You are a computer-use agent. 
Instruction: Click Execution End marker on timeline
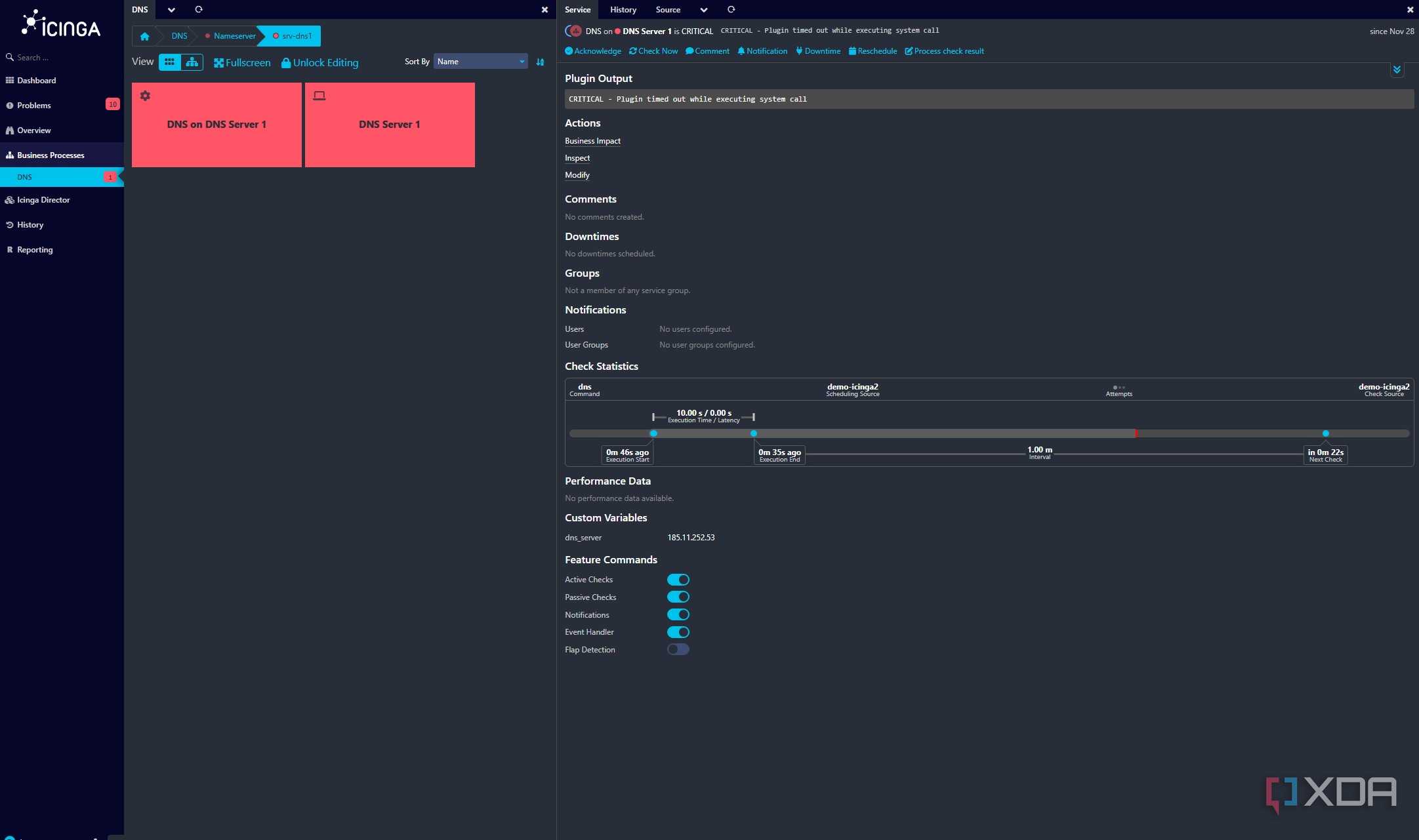click(754, 433)
